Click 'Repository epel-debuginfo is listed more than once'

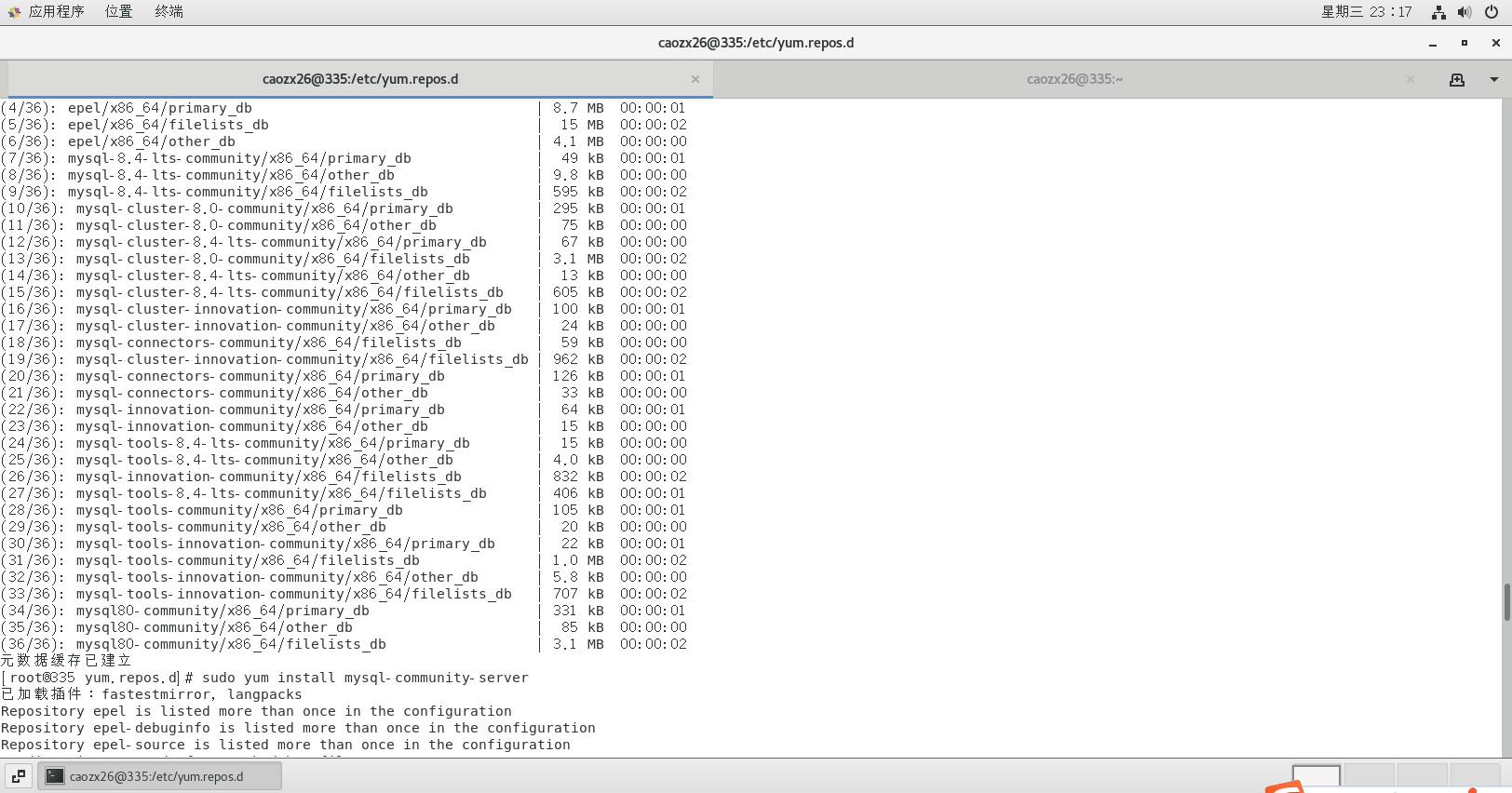pyautogui.click(x=298, y=728)
